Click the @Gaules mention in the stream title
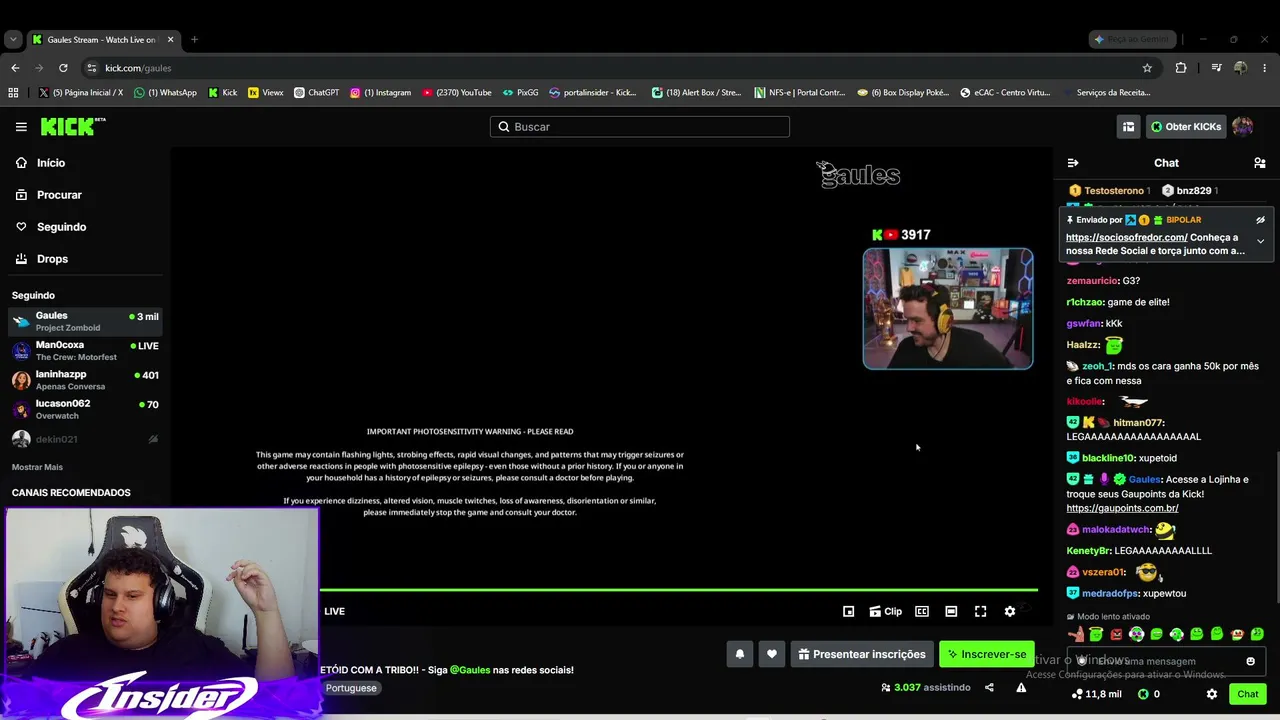This screenshot has height=720, width=1280. 470,670
